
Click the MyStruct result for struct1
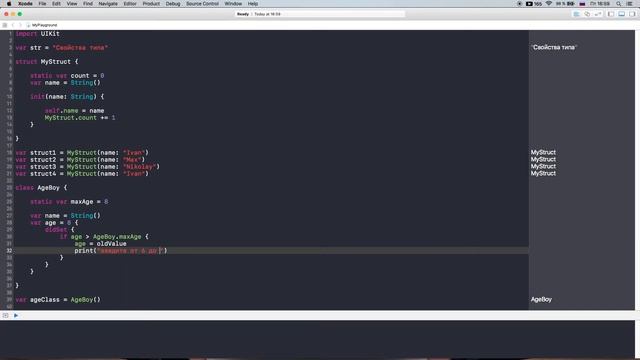[x=543, y=152]
